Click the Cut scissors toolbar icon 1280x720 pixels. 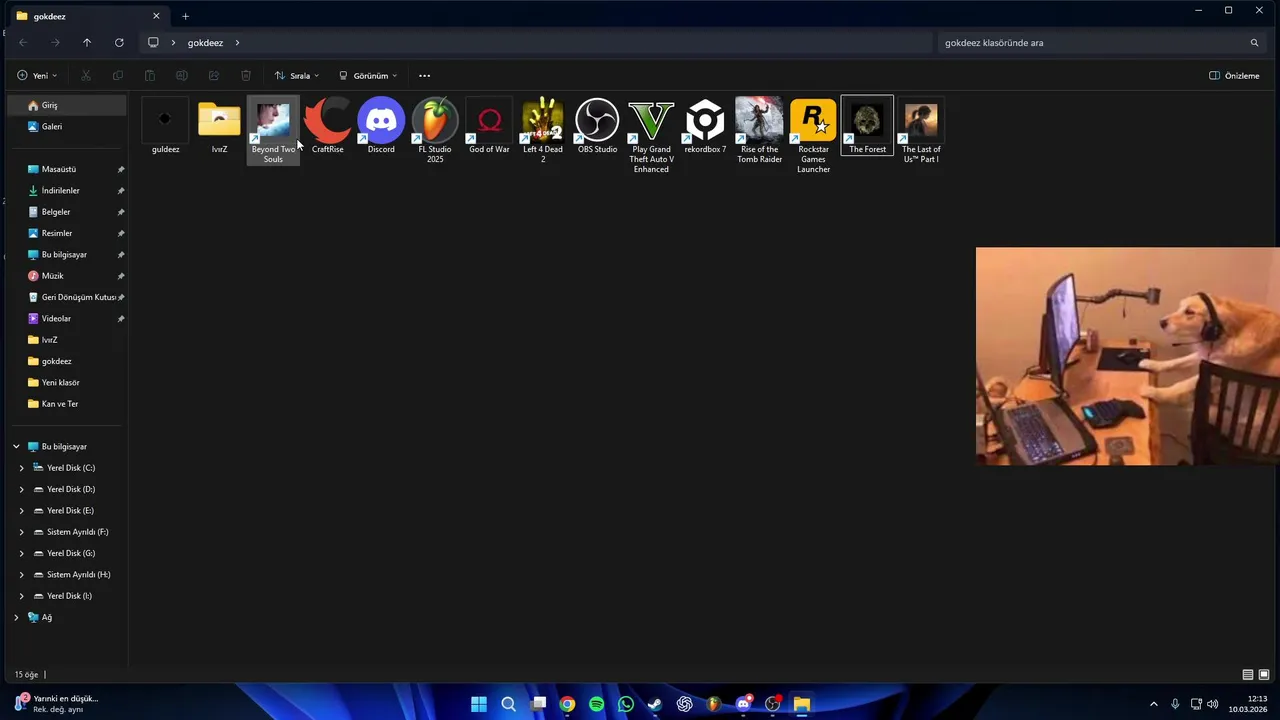click(x=86, y=75)
